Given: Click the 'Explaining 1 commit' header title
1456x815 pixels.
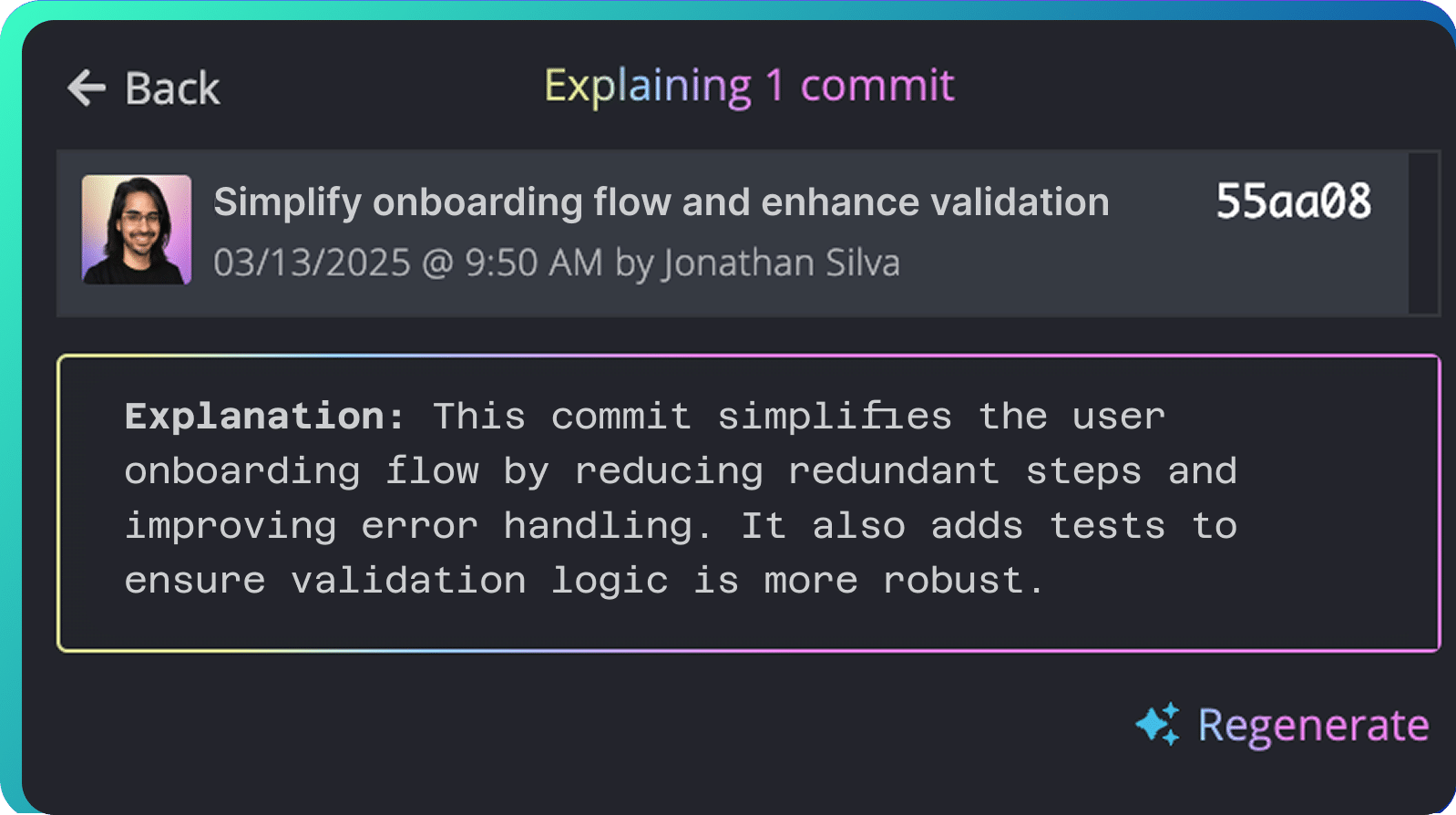Looking at the screenshot, I should pyautogui.click(x=749, y=87).
